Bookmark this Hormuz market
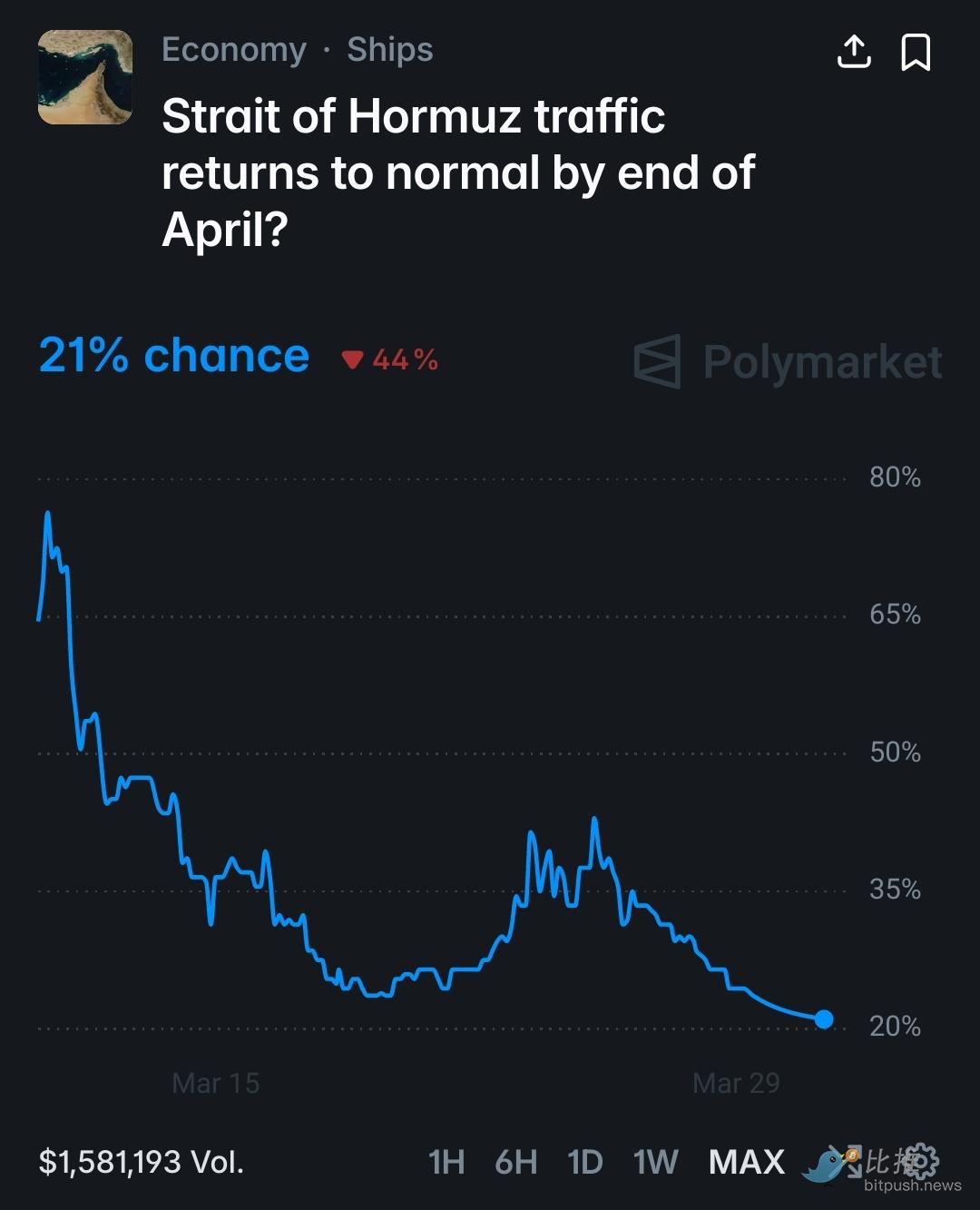This screenshot has width=980, height=1210. click(916, 52)
